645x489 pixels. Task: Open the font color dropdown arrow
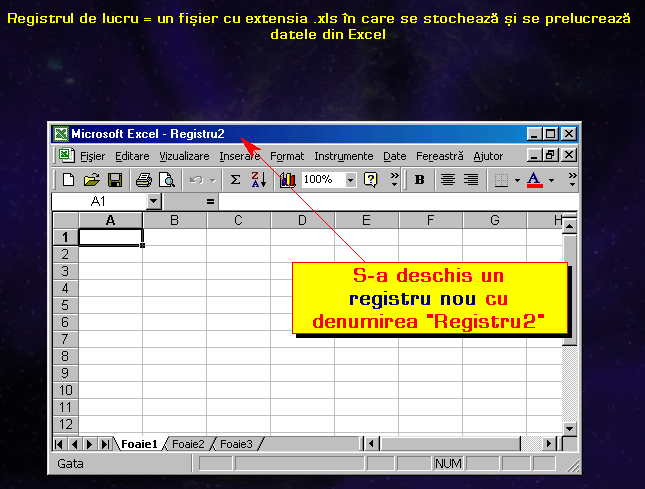point(552,180)
